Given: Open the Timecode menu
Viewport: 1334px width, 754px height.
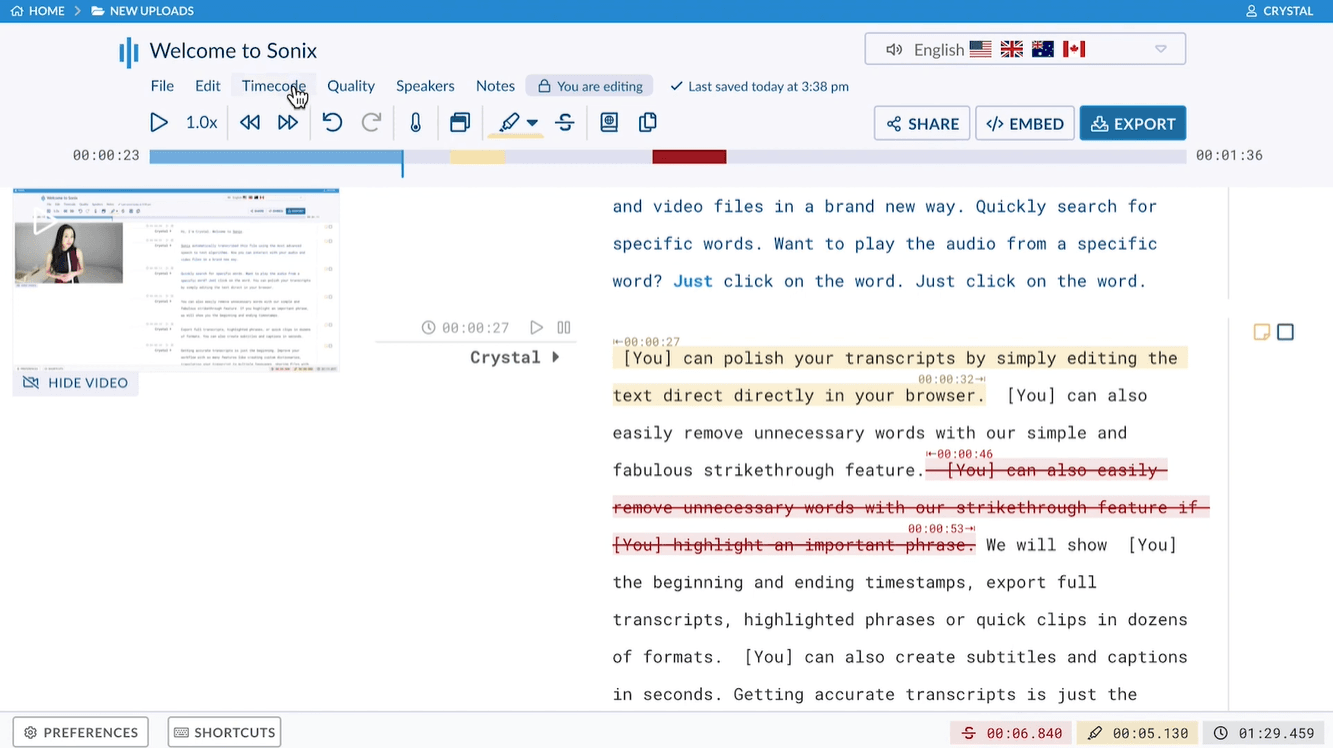Looking at the screenshot, I should 273,86.
